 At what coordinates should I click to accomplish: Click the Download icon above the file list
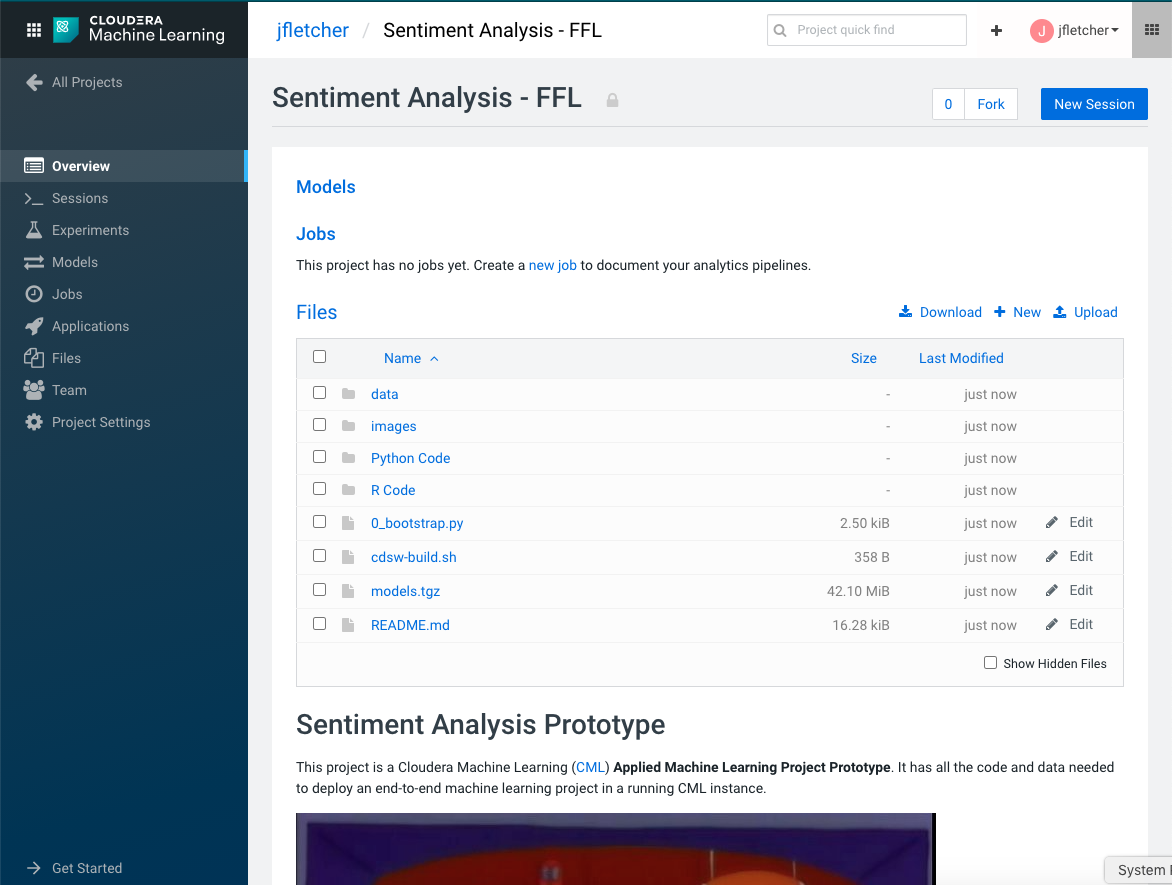(905, 312)
